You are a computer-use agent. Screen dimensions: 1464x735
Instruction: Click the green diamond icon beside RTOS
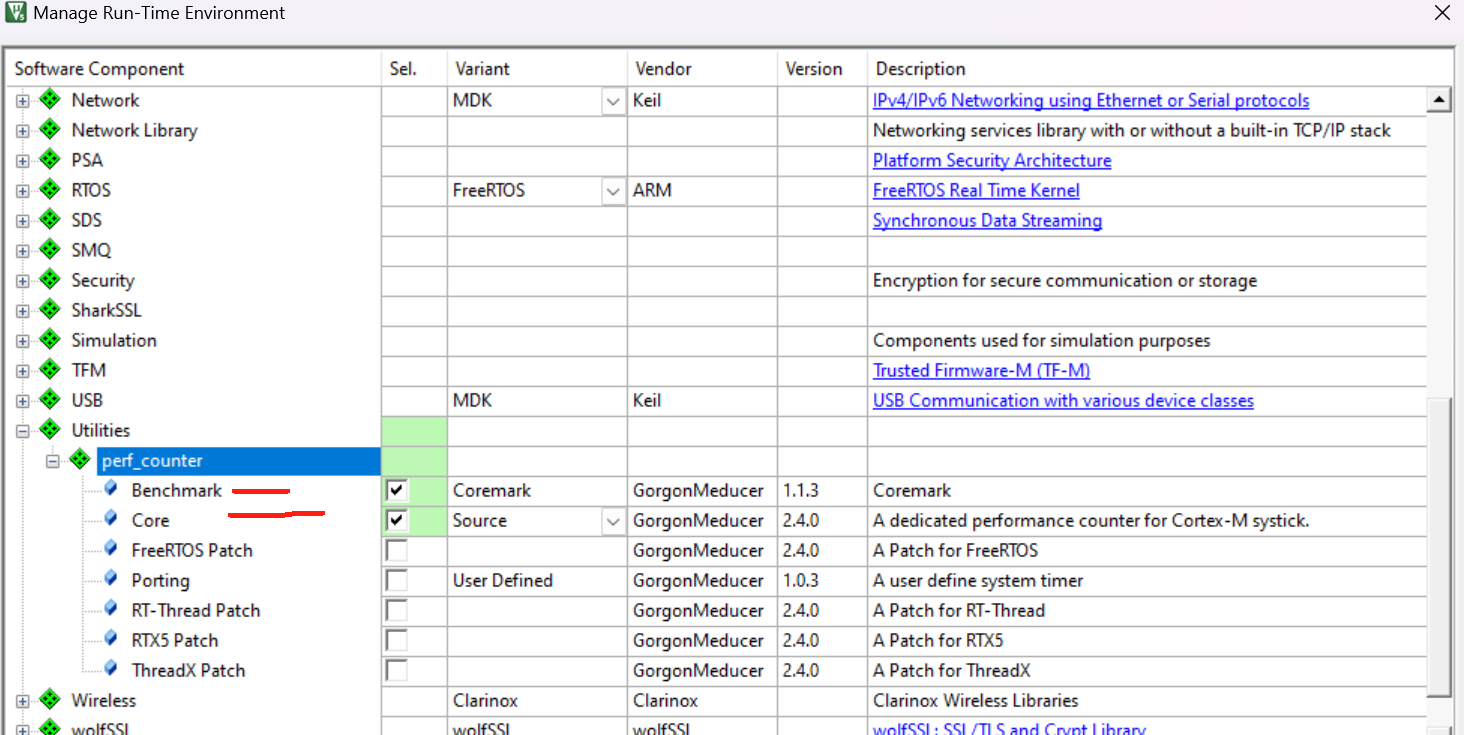(50, 190)
